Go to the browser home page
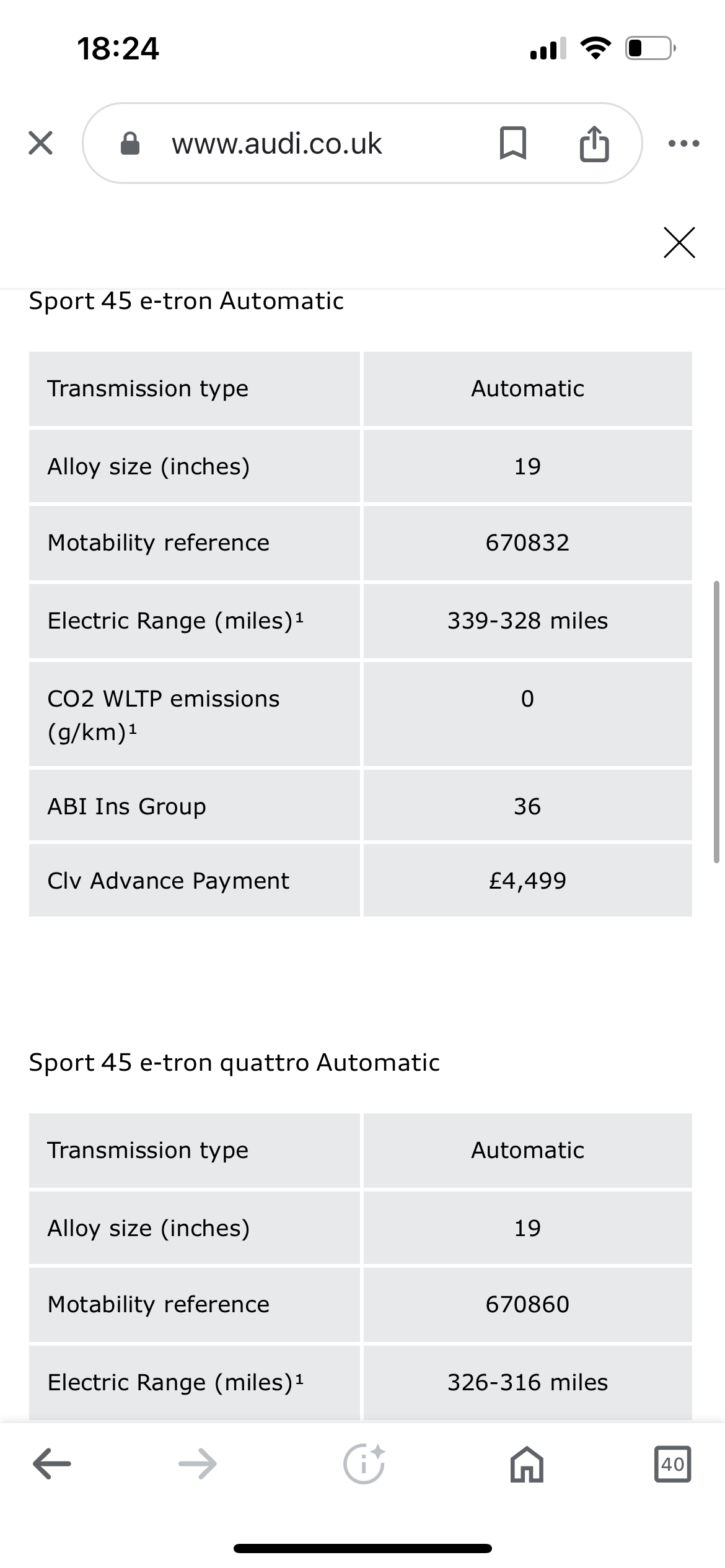The height and width of the screenshot is (1568, 725). click(527, 1465)
